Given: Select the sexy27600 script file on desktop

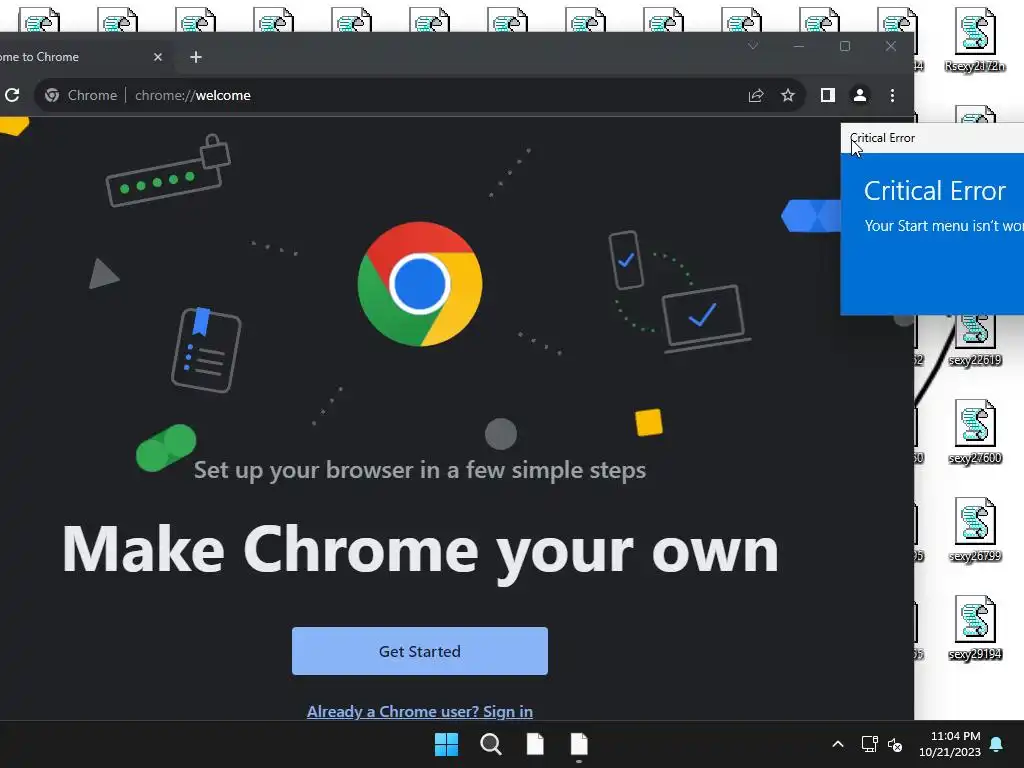Looking at the screenshot, I should click(x=975, y=432).
